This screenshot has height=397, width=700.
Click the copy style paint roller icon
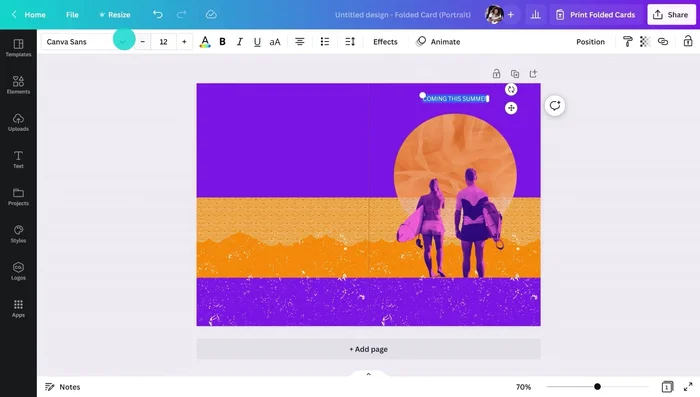coord(627,42)
